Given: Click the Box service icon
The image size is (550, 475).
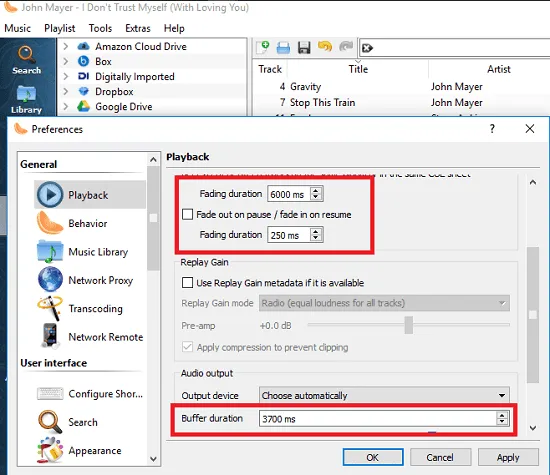Looking at the screenshot, I should tap(83, 61).
